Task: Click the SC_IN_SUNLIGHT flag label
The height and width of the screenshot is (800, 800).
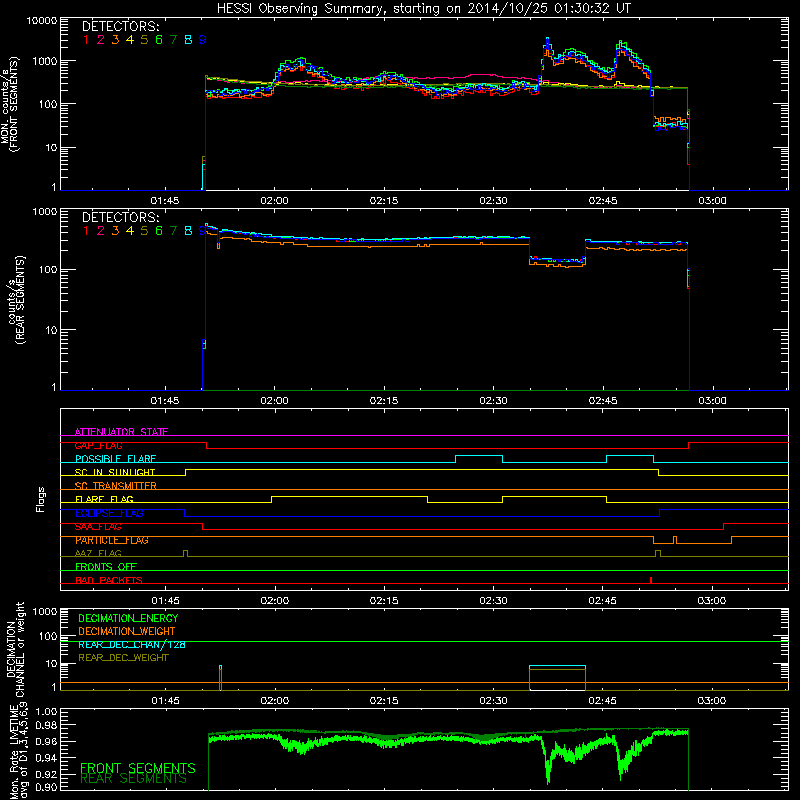Action: click(115, 472)
